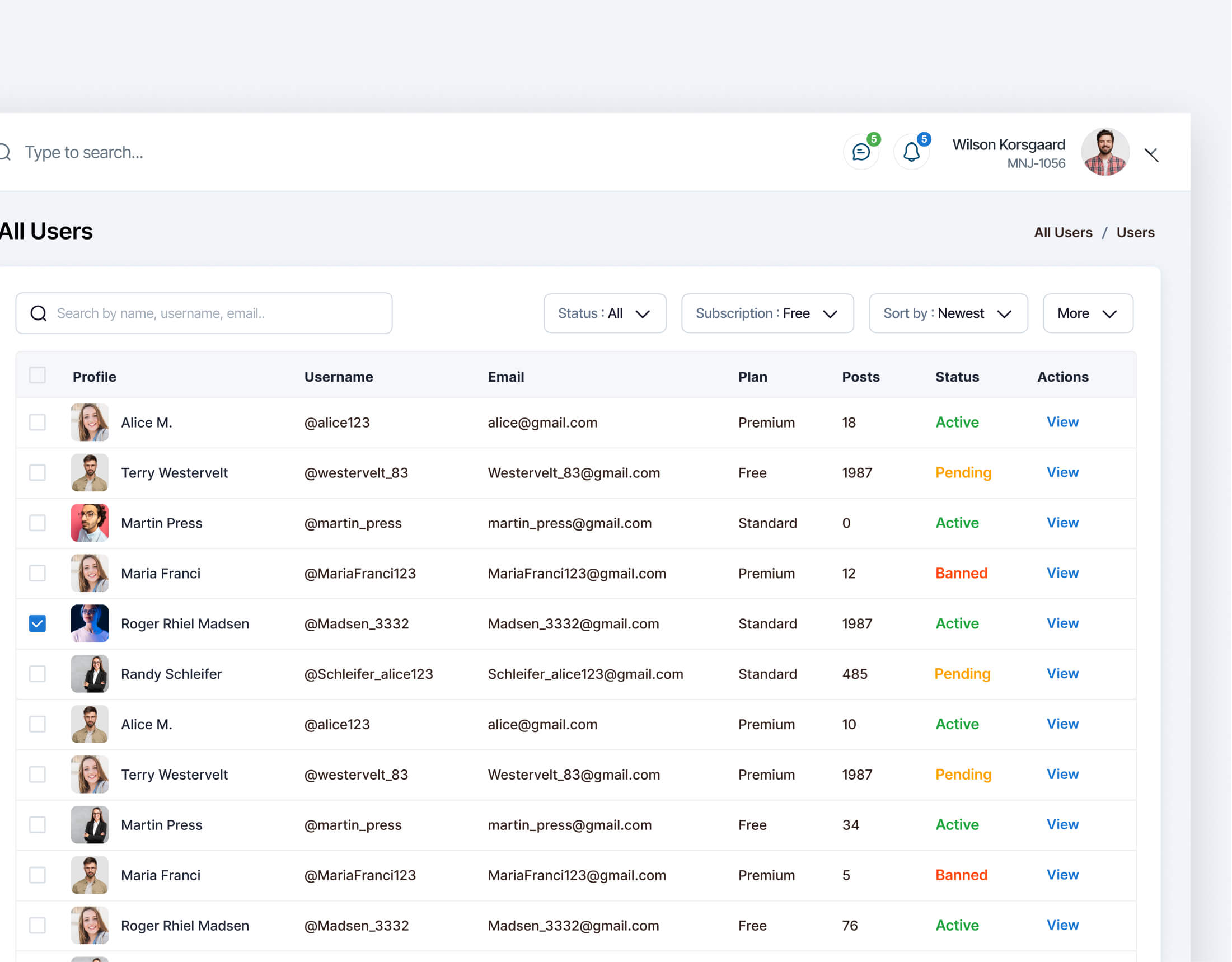Screen dimensions: 1232x962
Task: Expand the More options dropdown
Action: coord(1088,313)
